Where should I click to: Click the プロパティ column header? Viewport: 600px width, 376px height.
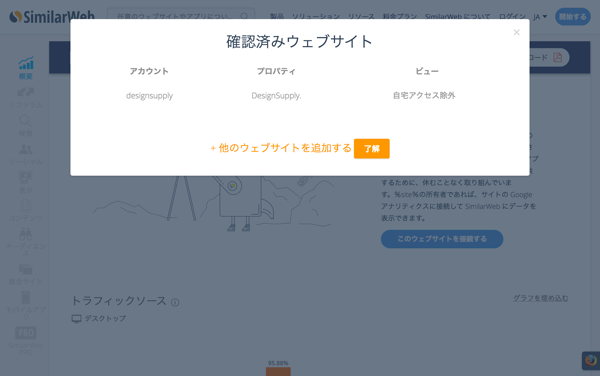[x=276, y=71]
